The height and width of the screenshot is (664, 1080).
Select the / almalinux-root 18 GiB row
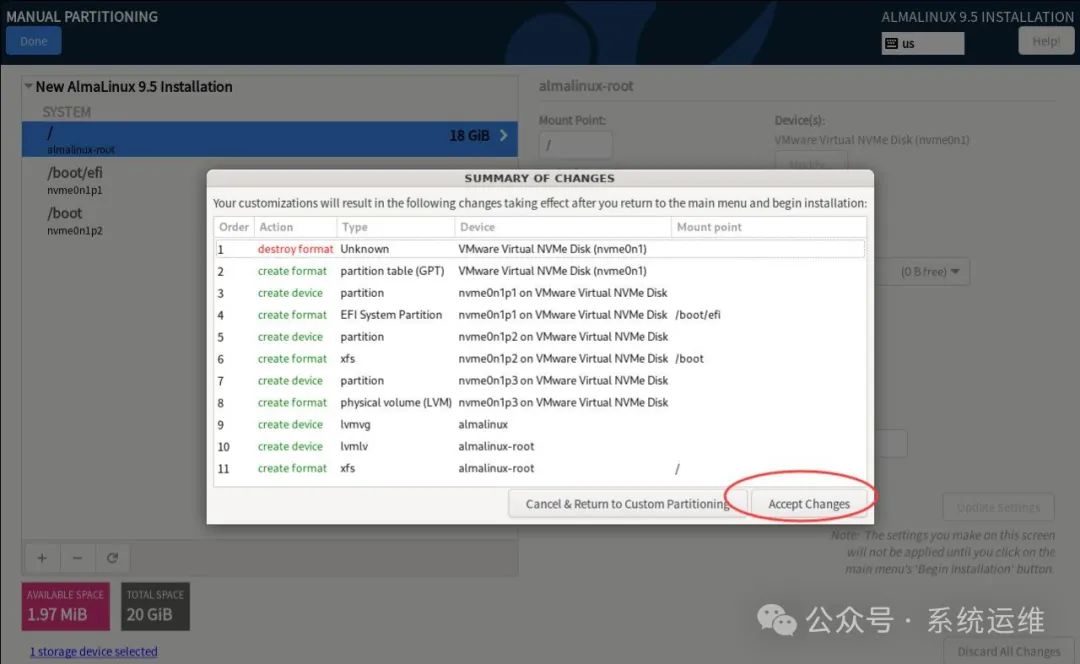(x=269, y=139)
